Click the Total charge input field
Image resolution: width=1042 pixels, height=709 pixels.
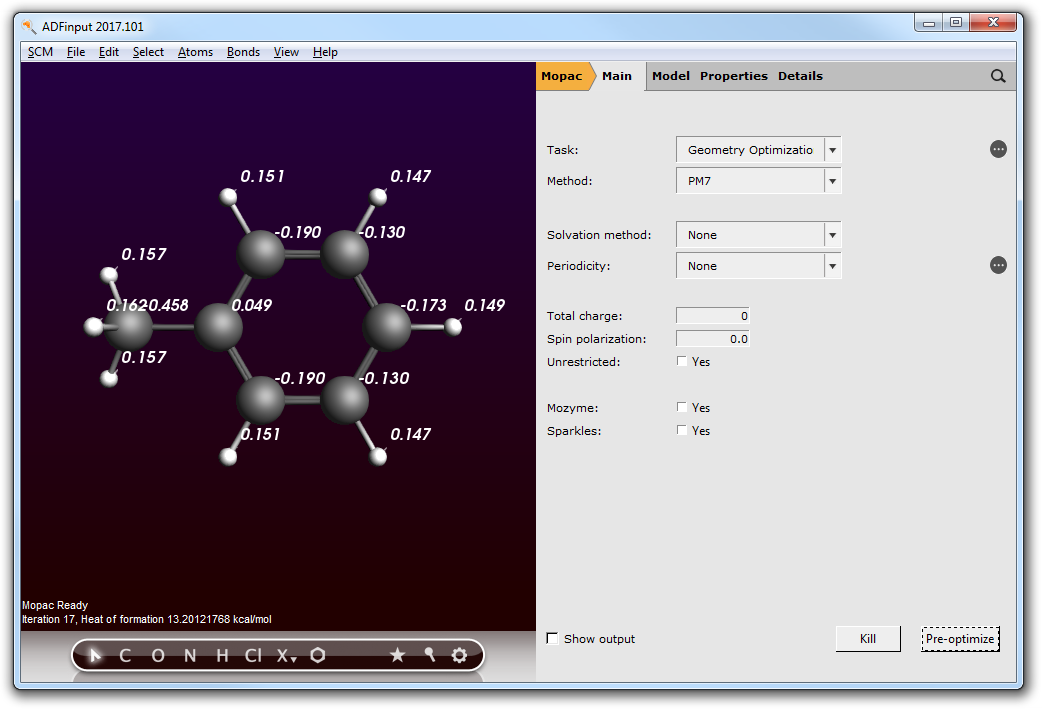pyautogui.click(x=712, y=316)
